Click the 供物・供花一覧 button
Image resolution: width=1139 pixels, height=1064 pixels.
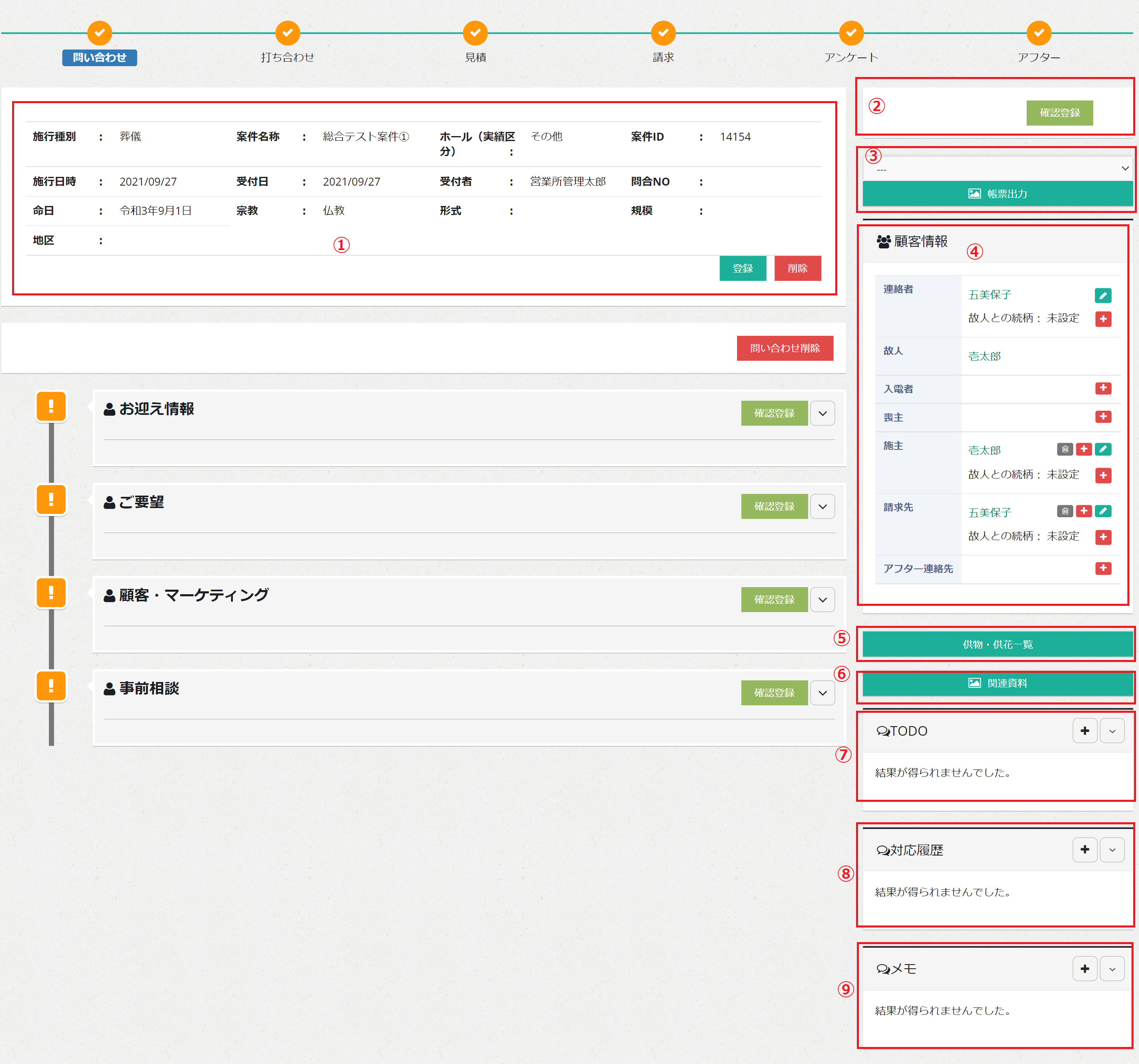point(997,645)
